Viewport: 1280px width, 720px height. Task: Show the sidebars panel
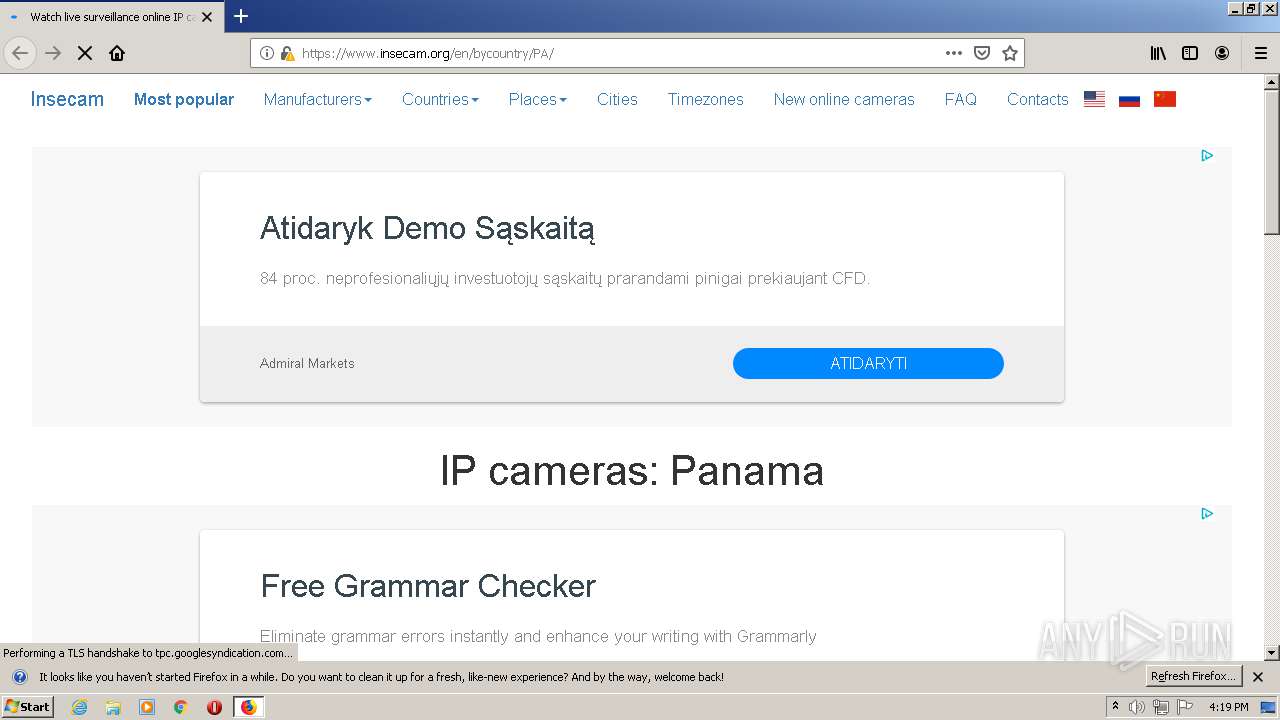[x=1190, y=53]
